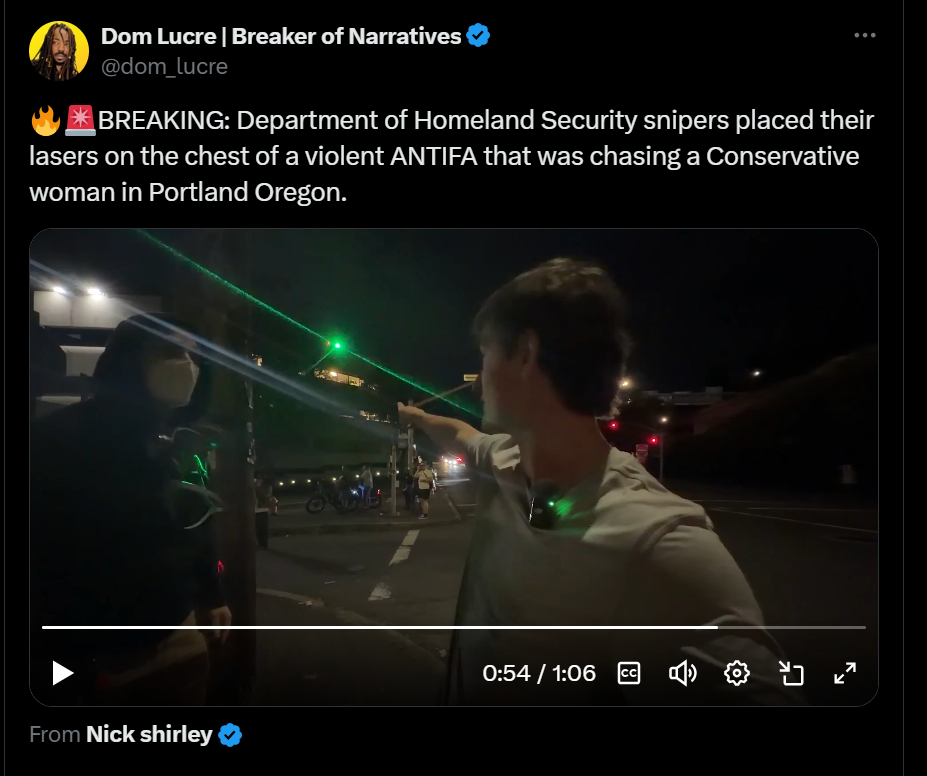Open video settings gear
This screenshot has width=927, height=776.
(x=737, y=673)
